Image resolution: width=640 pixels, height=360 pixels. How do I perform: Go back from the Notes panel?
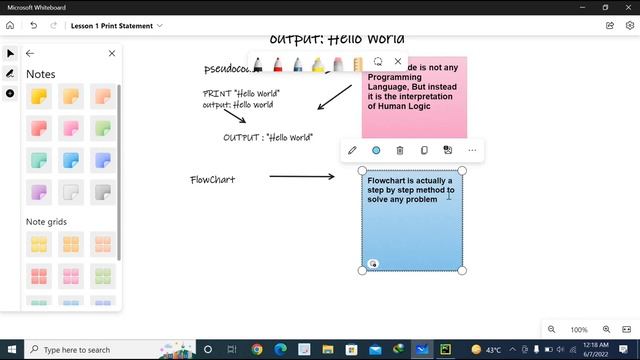(x=30, y=53)
